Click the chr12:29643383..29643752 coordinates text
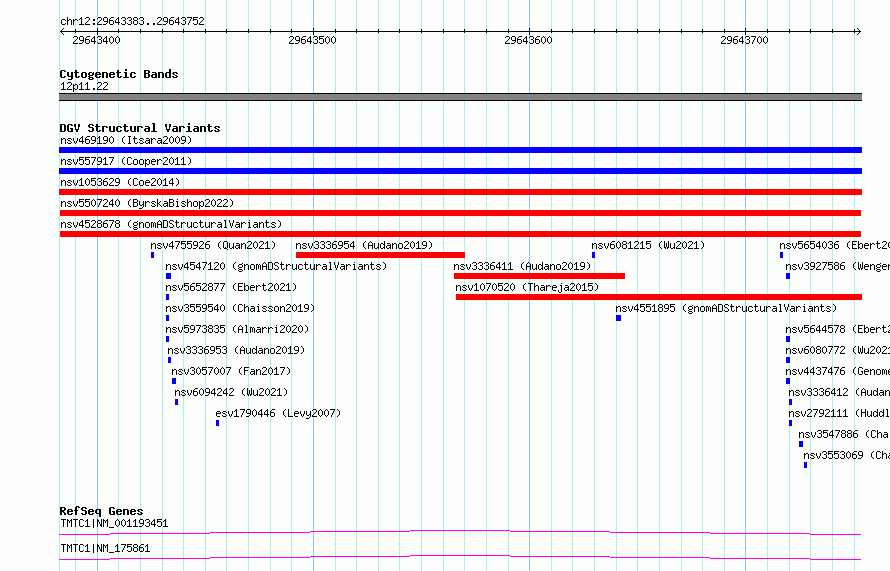The image size is (890, 571). pos(132,22)
